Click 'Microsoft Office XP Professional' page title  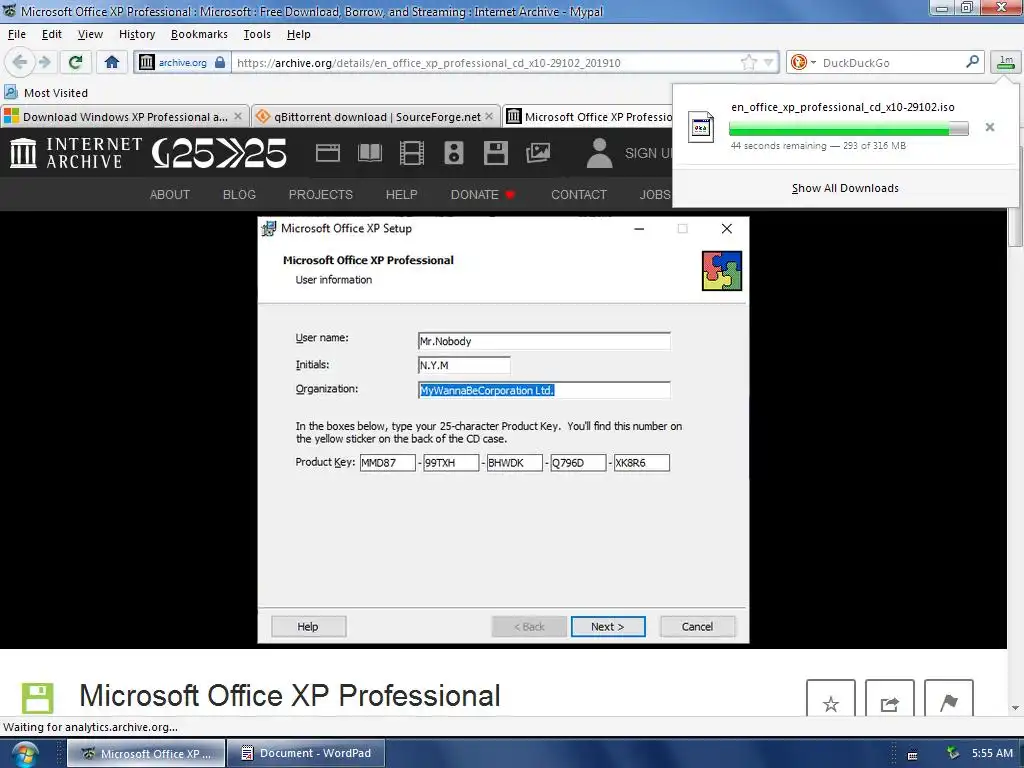(290, 696)
